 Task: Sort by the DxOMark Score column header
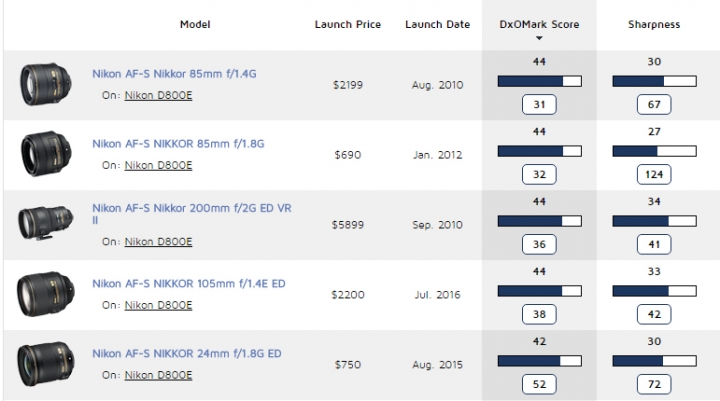(539, 23)
